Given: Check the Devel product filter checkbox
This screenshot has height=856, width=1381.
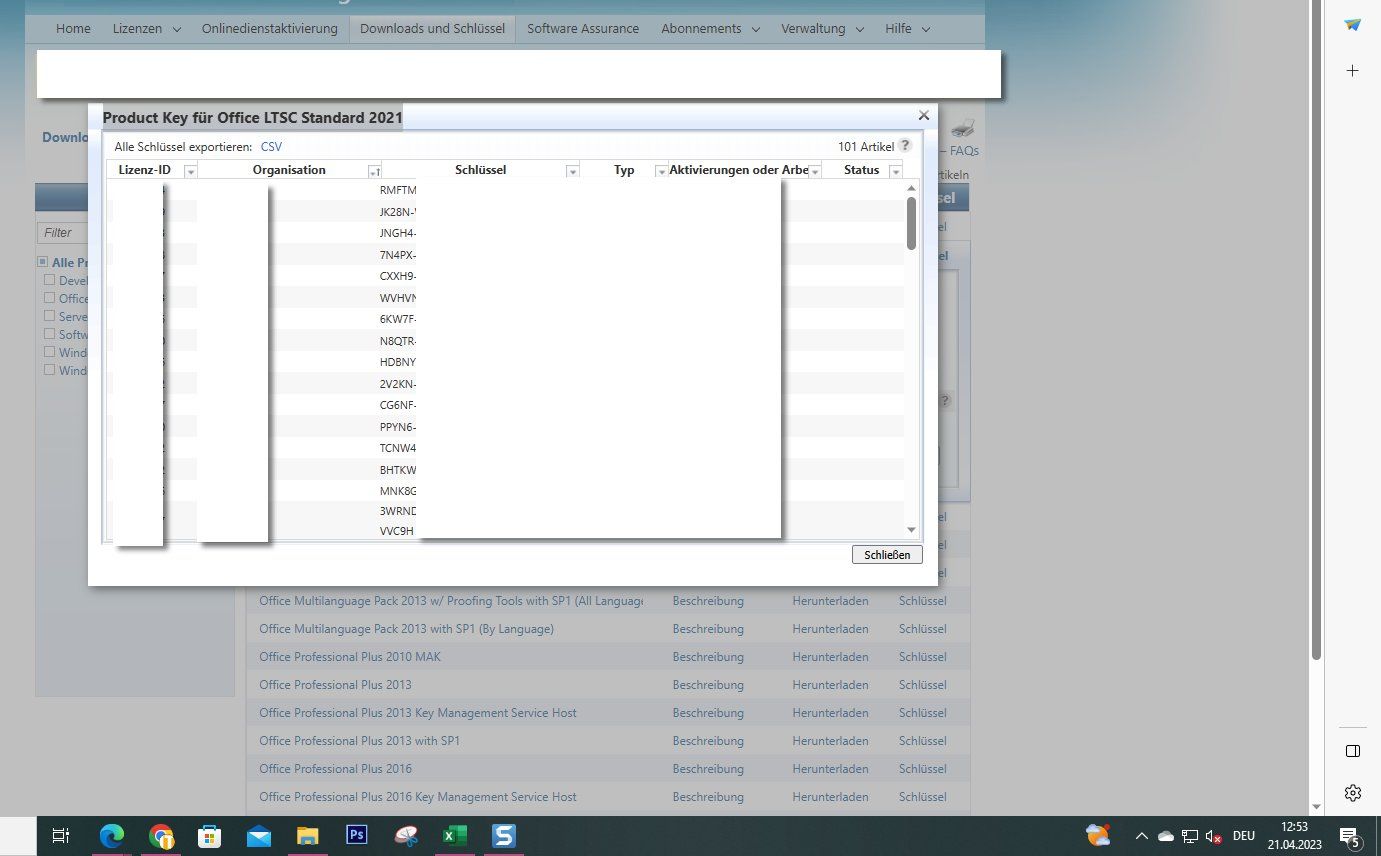Looking at the screenshot, I should tap(49, 280).
